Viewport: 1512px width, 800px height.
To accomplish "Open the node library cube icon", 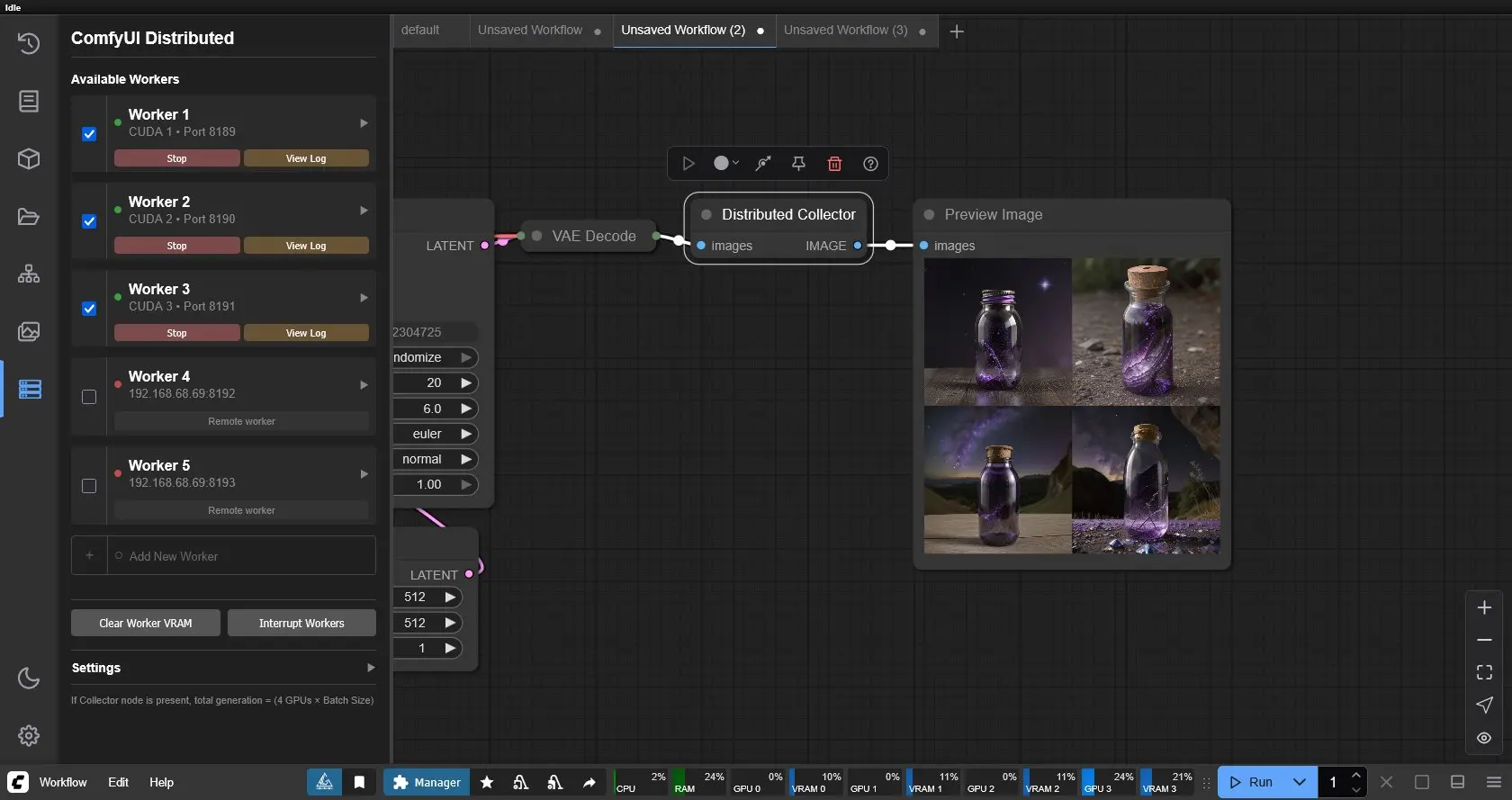I will 29,159.
